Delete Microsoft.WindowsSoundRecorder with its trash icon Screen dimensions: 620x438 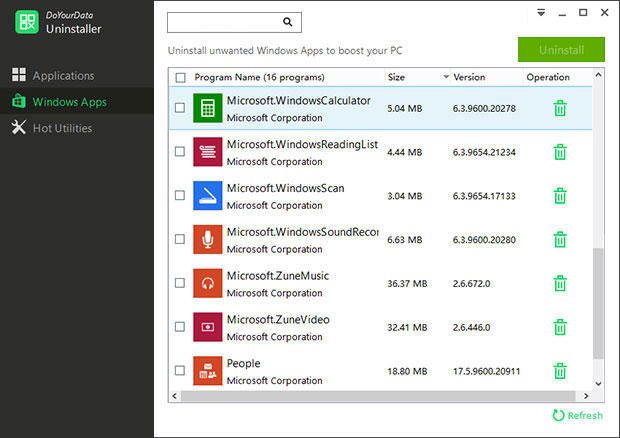(560, 240)
